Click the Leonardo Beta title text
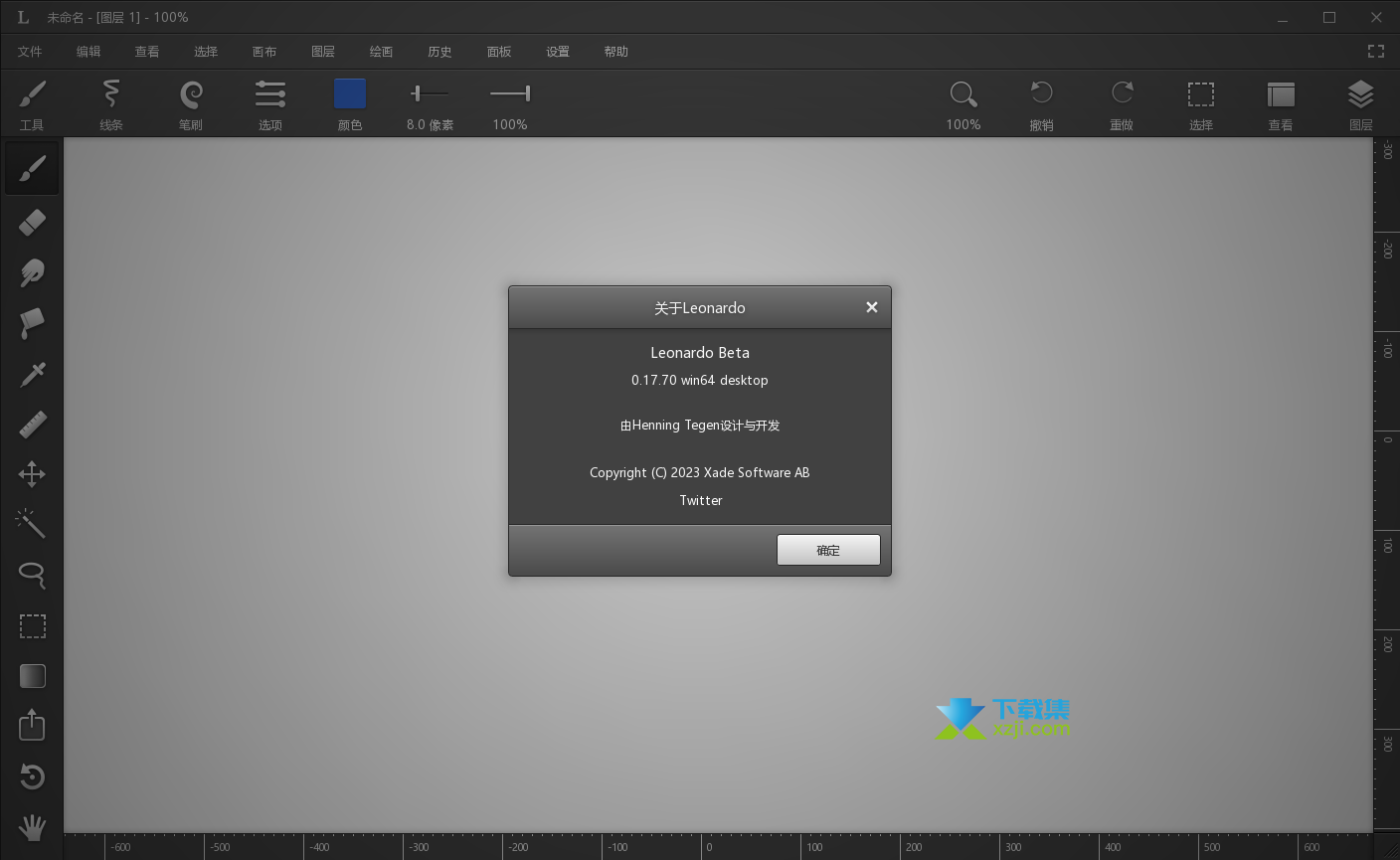The height and width of the screenshot is (860, 1400). point(700,352)
